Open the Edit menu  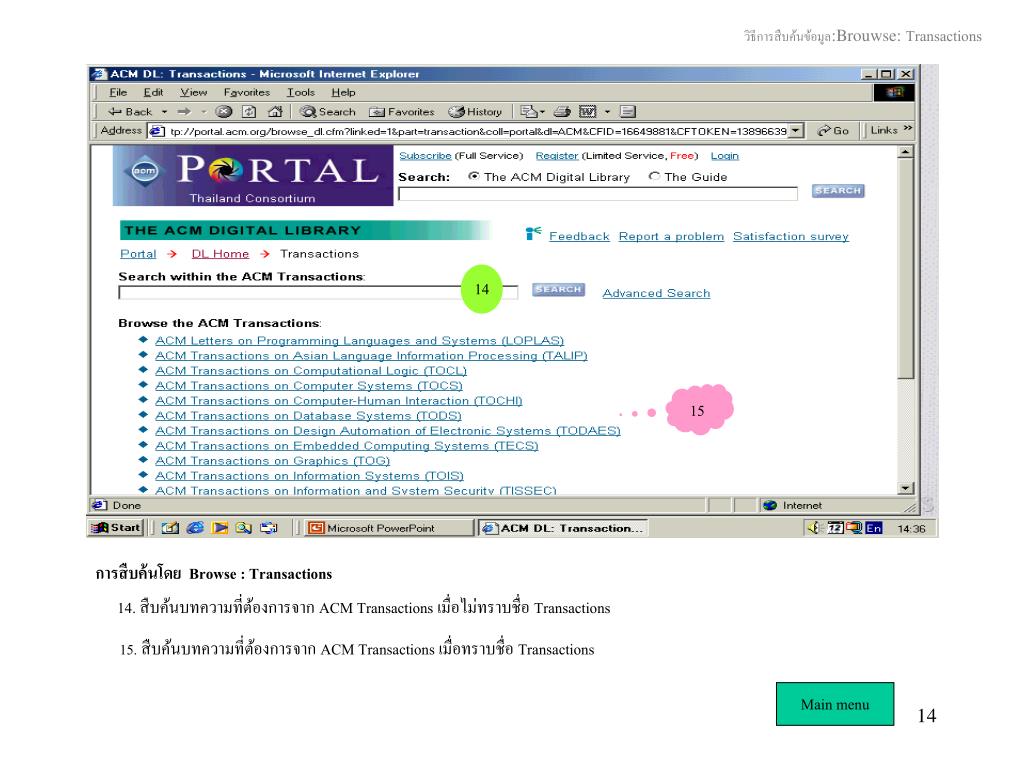(x=153, y=93)
